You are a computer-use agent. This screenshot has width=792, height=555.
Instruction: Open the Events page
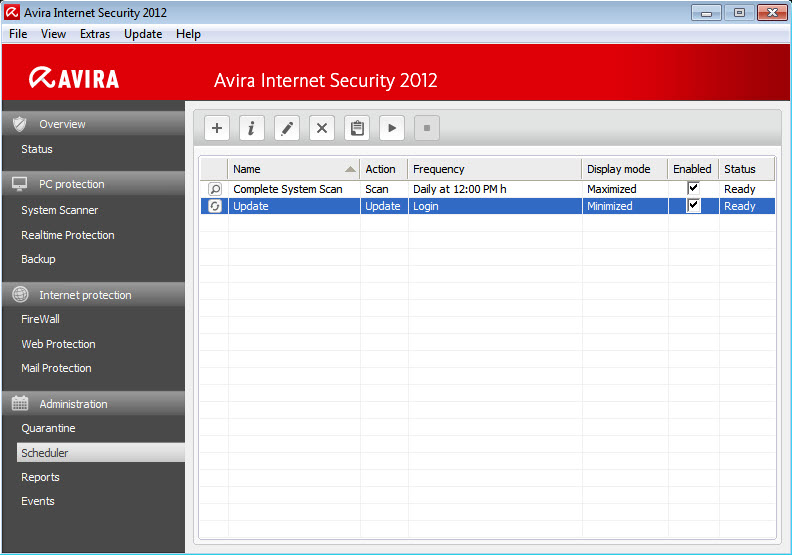[38, 501]
